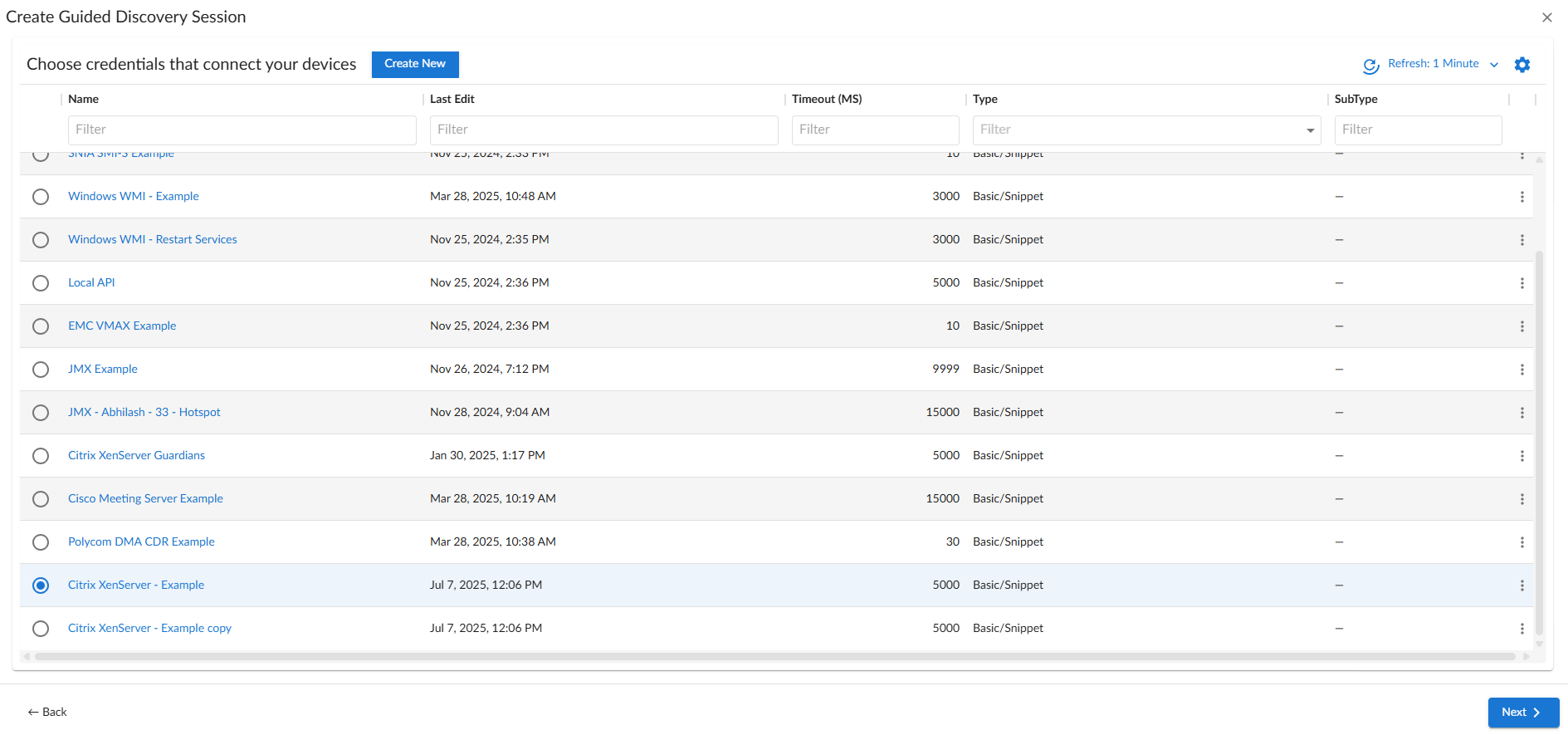The image size is (1568, 735).
Task: Sort by the Timeout (MS) column header
Action: click(x=827, y=99)
